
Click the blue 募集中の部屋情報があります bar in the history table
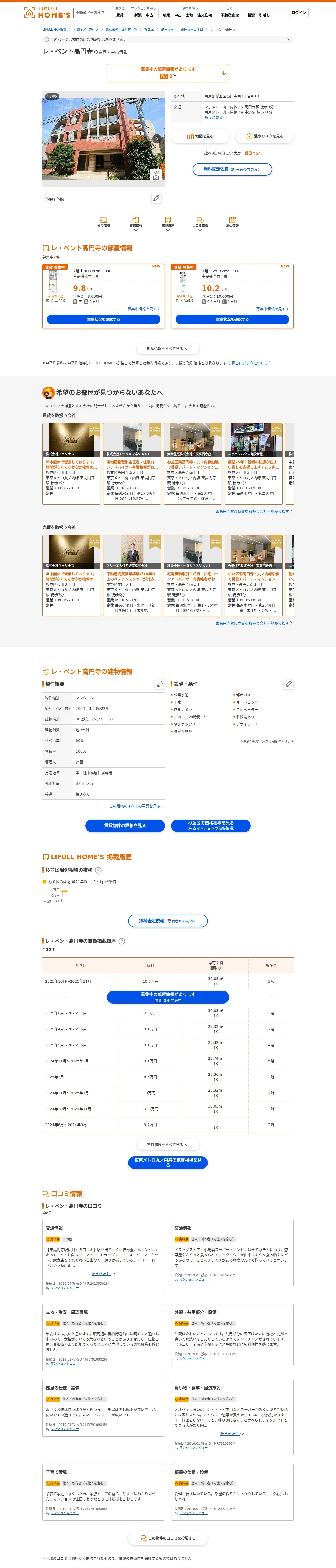click(x=168, y=997)
